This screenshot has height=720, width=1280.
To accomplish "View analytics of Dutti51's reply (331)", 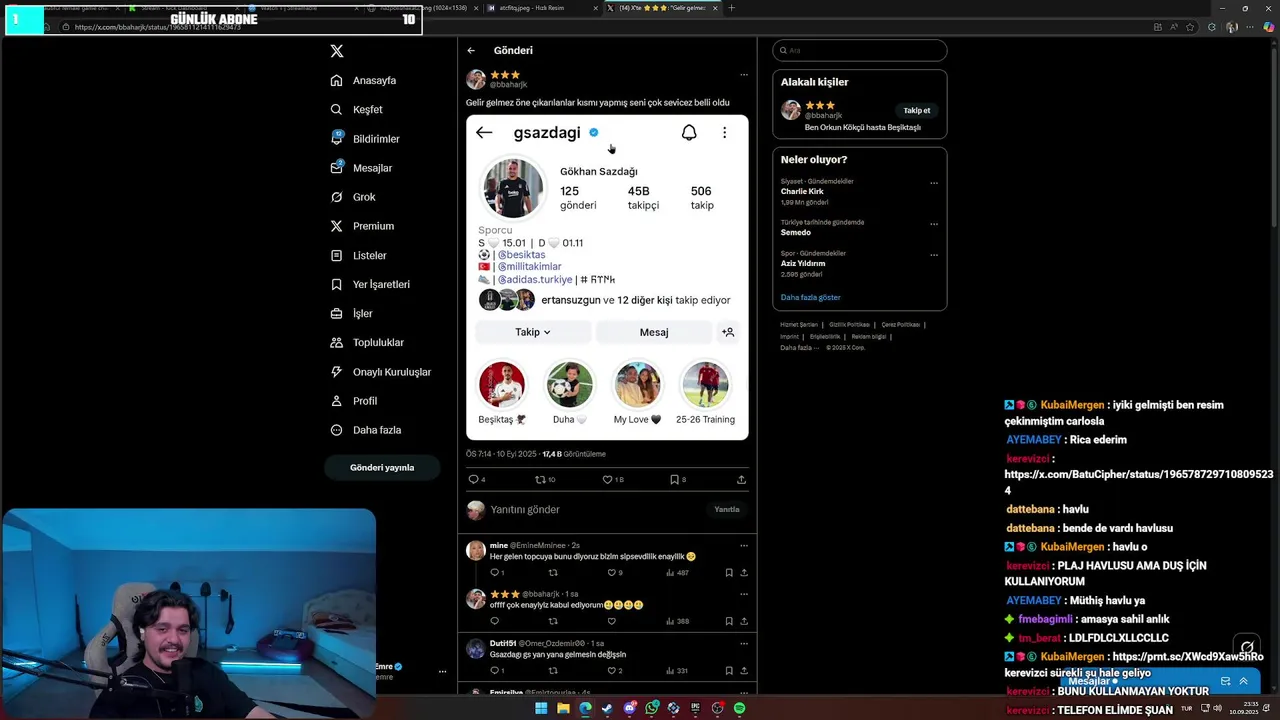I will pyautogui.click(x=678, y=671).
